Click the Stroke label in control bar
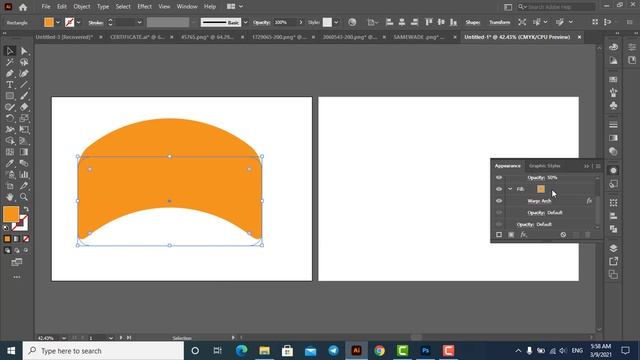Viewport: 640px width, 360px height. click(96, 22)
